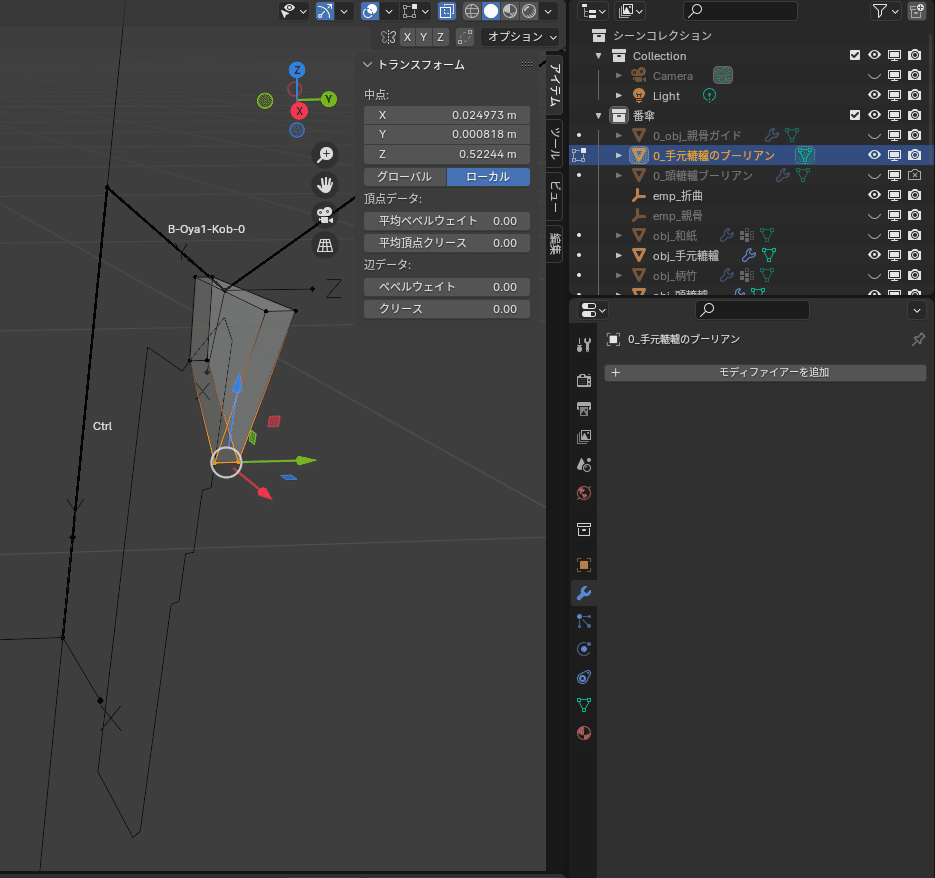Hide Light object with eye icon
The width and height of the screenshot is (935, 878).
point(874,95)
